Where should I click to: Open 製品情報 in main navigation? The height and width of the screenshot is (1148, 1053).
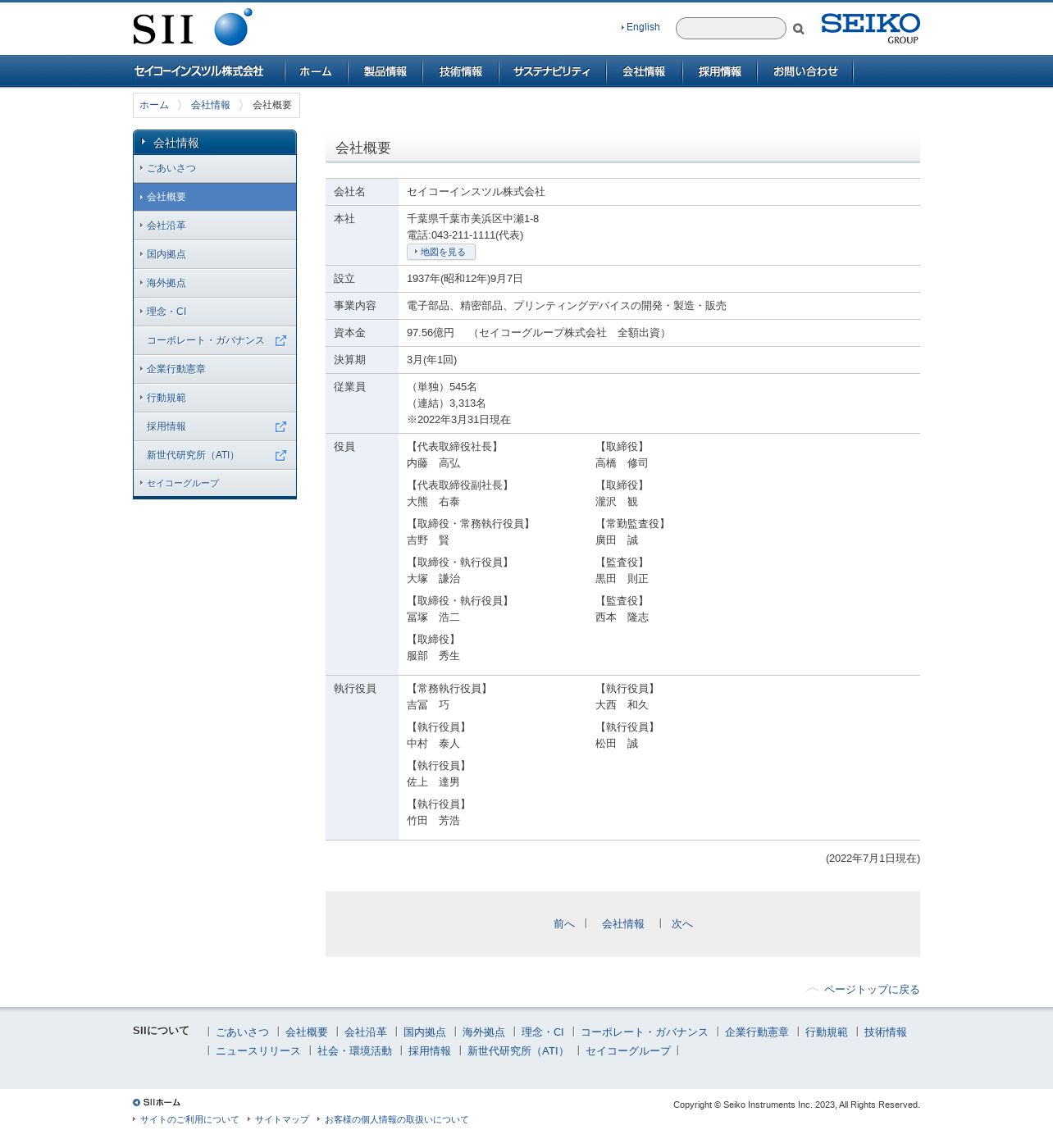[x=385, y=71]
